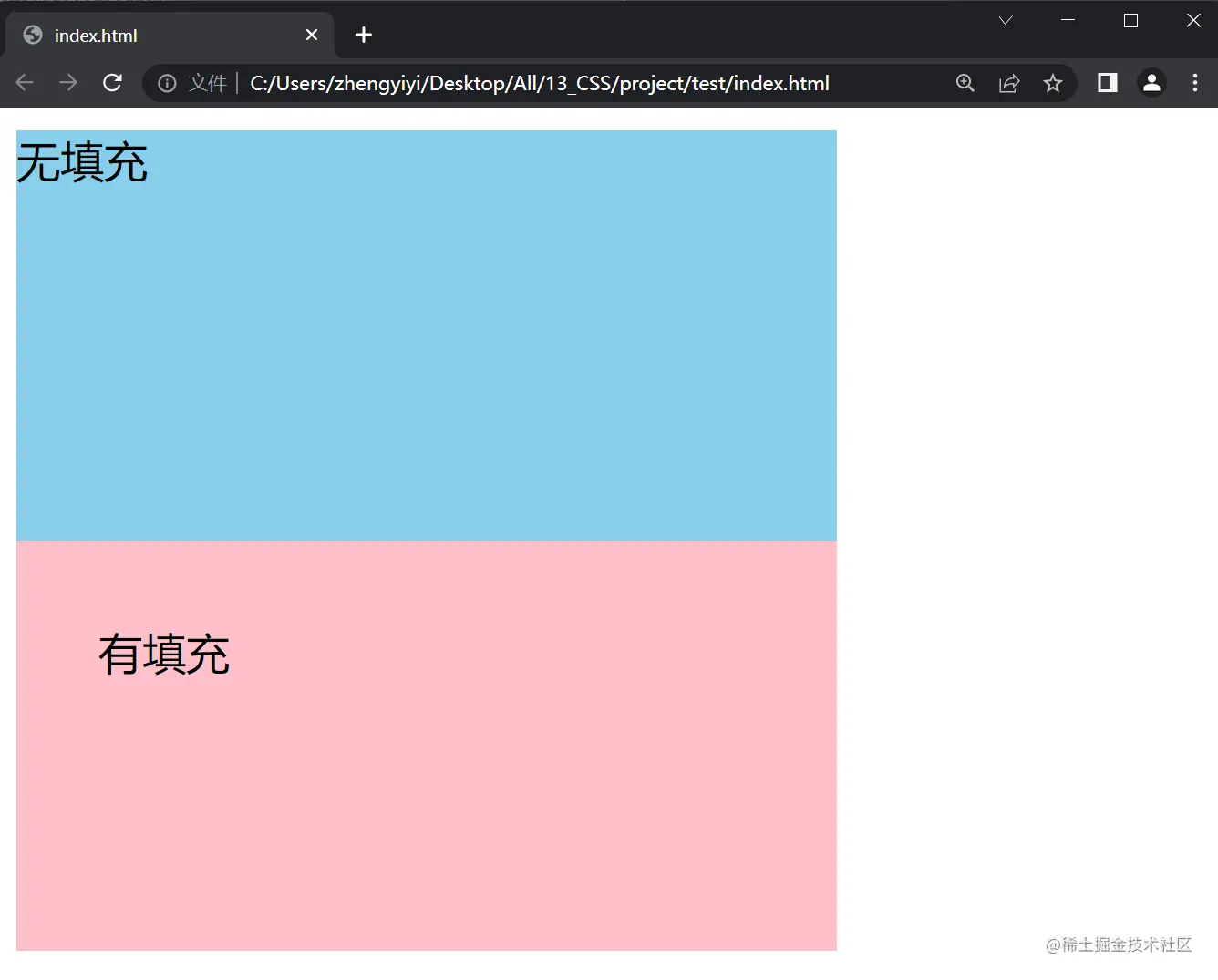Close the browser window

click(x=1193, y=20)
